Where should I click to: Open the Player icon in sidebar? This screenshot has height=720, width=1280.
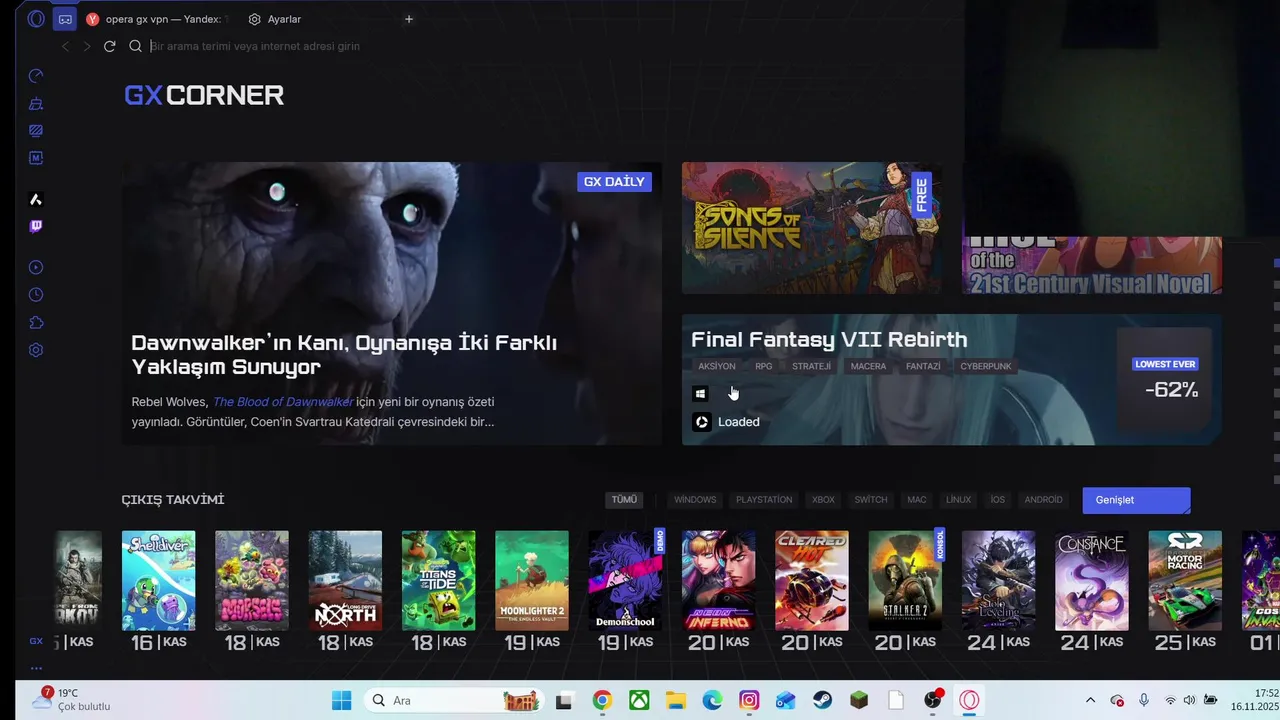coord(36,267)
